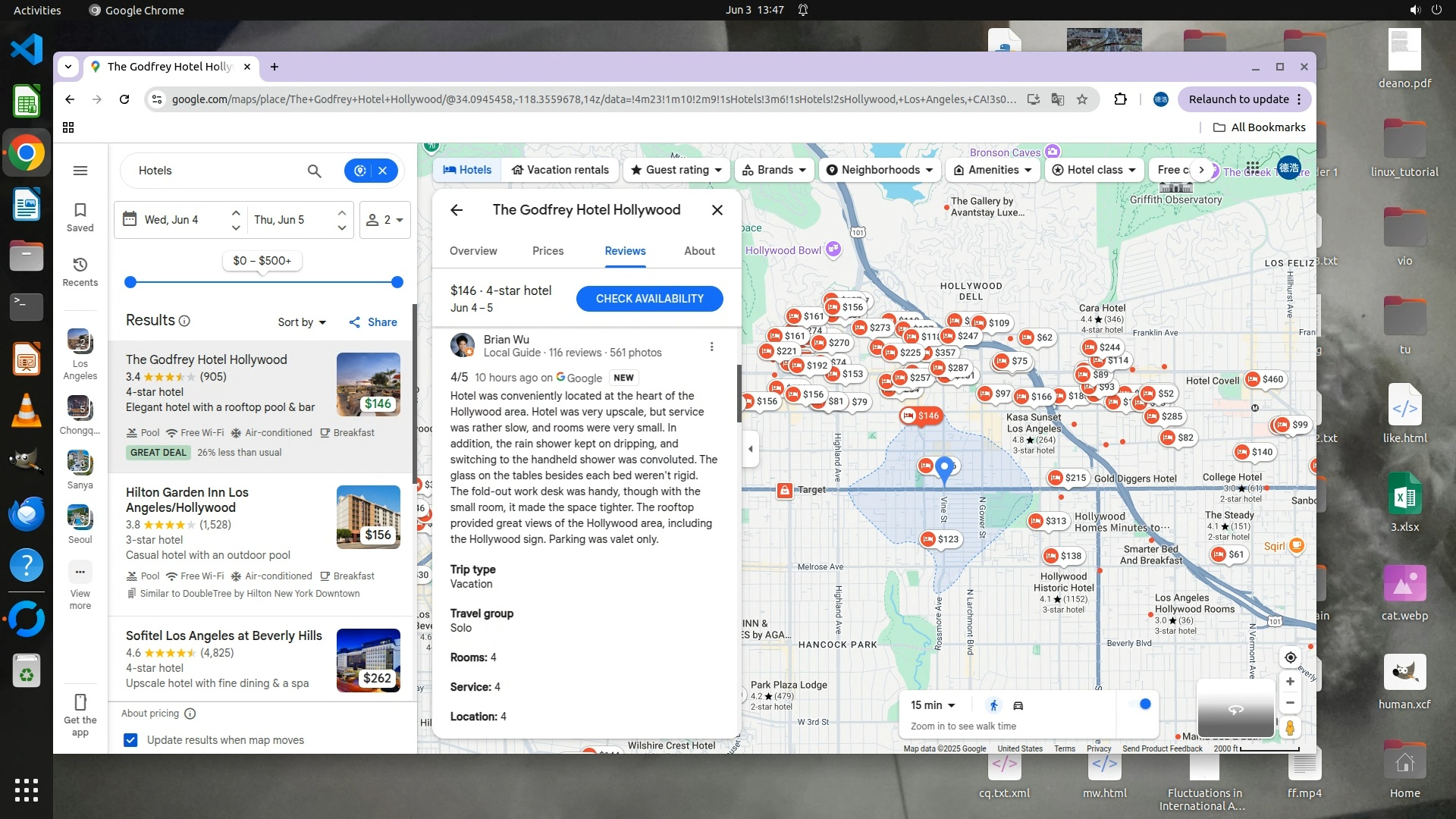Toggle the walk time area switch
Screen dimensions: 1456x819
point(1140,704)
